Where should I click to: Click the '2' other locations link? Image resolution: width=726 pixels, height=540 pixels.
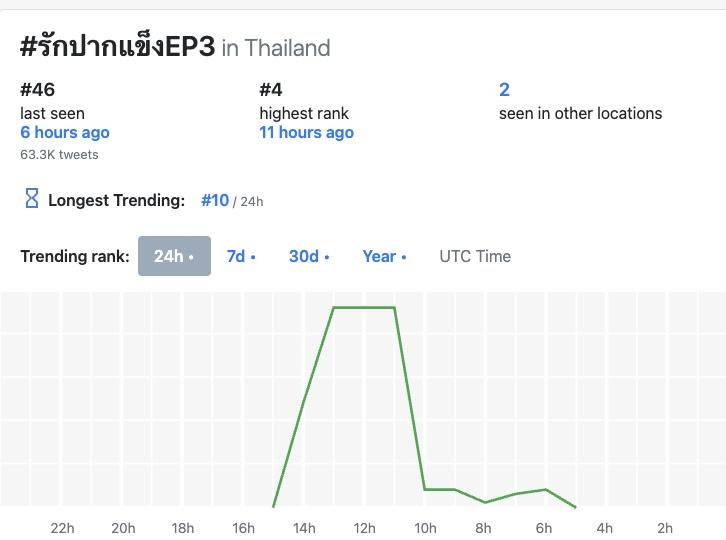coord(504,89)
